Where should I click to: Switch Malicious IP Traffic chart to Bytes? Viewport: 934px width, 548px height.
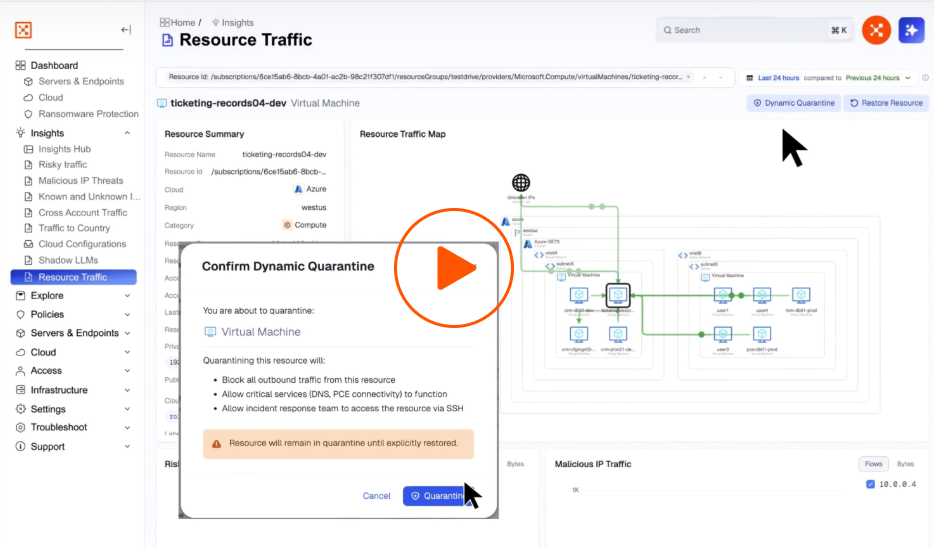pyautogui.click(x=904, y=464)
